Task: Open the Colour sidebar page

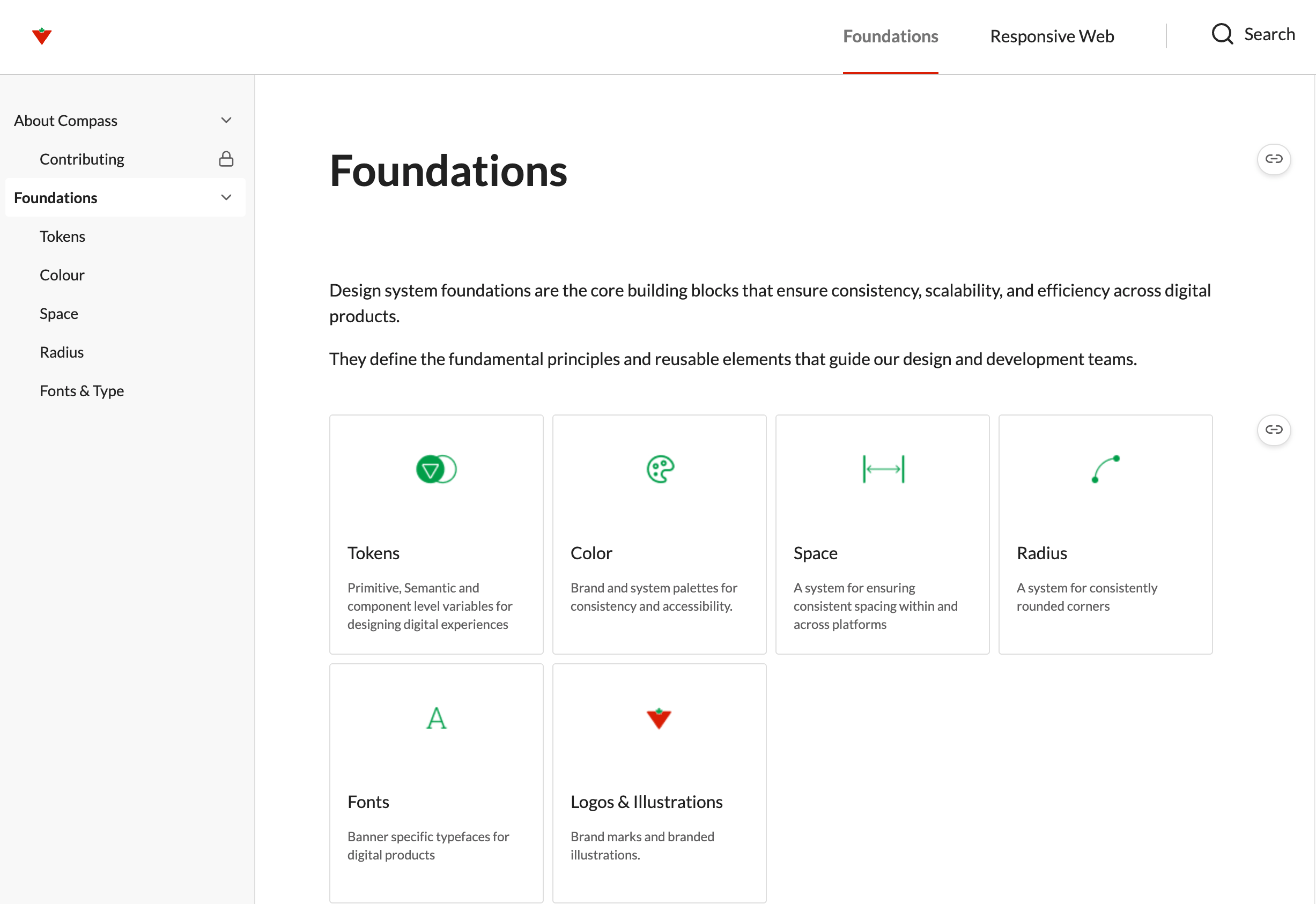Action: coord(62,275)
